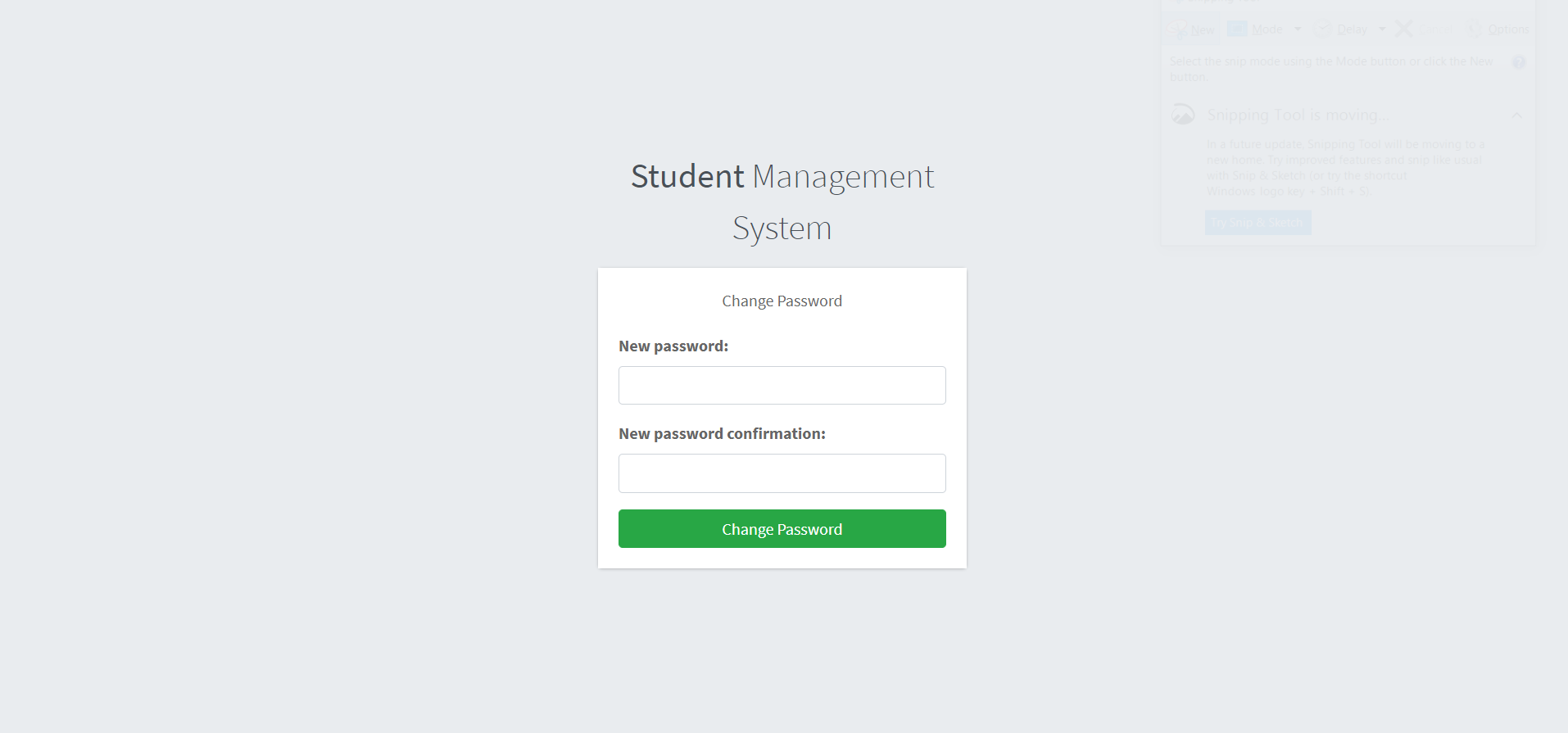The height and width of the screenshot is (733, 1568).
Task: Collapse the Snipping Tool is moving notice
Action: (1517, 115)
